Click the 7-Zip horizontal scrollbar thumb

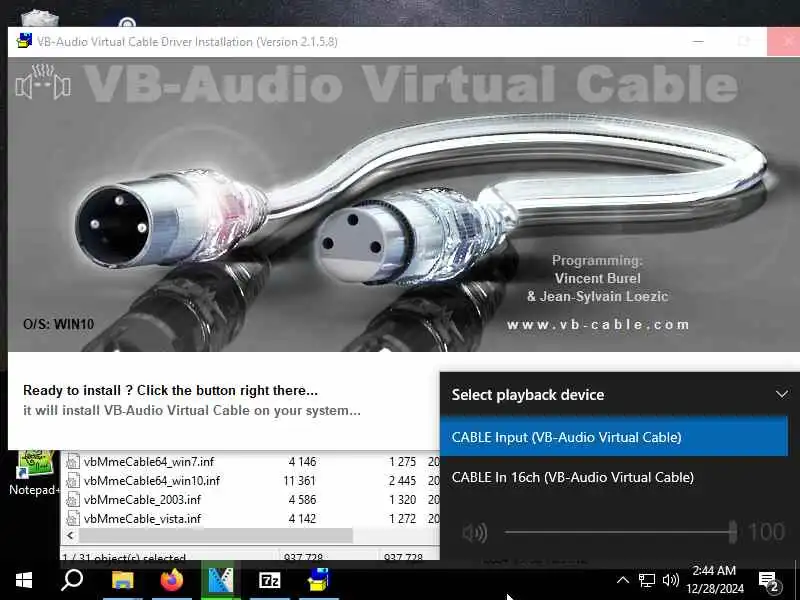pyautogui.click(x=216, y=535)
